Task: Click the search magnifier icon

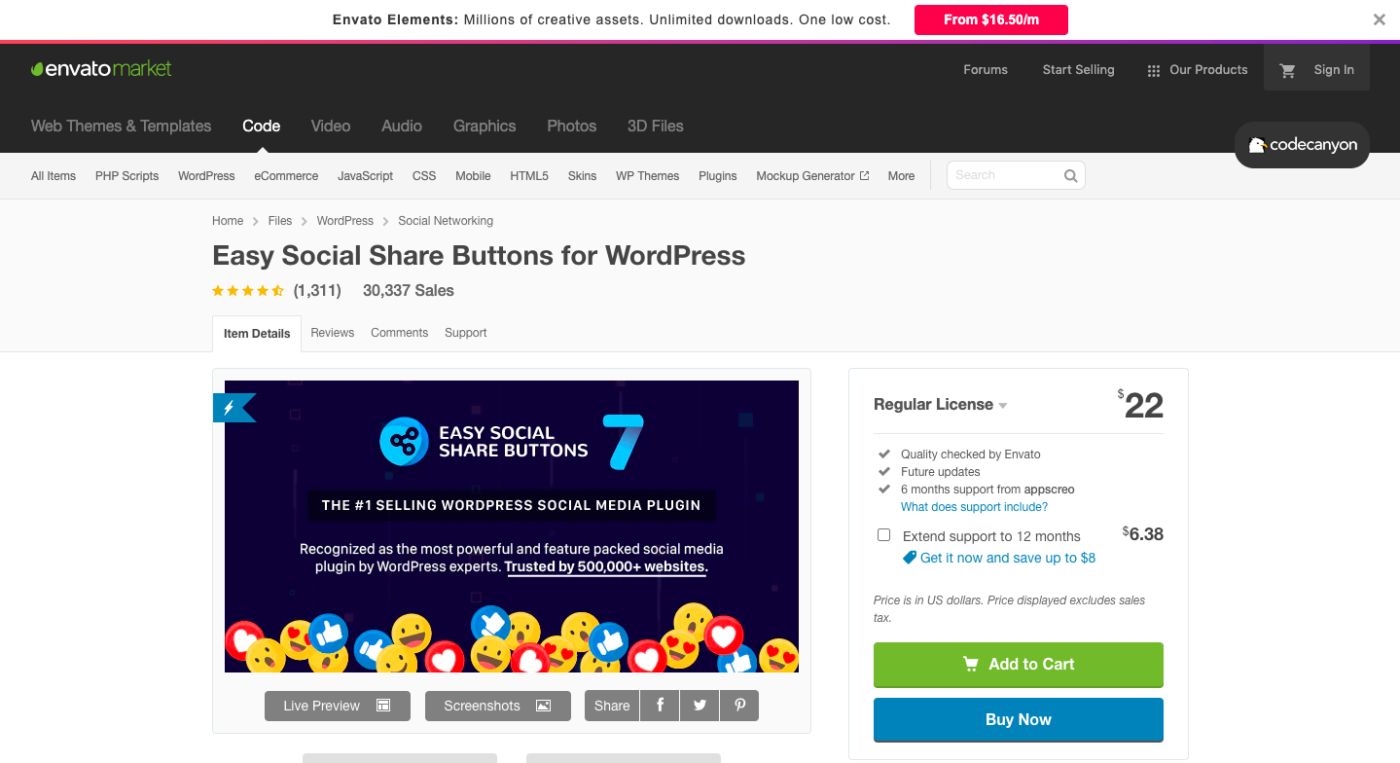Action: (1070, 176)
